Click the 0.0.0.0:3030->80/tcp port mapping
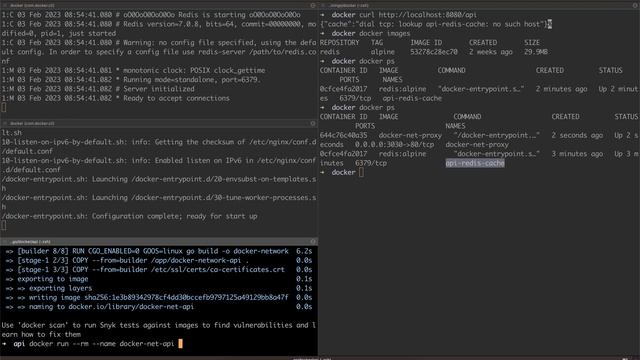640x360 pixels. [394, 144]
